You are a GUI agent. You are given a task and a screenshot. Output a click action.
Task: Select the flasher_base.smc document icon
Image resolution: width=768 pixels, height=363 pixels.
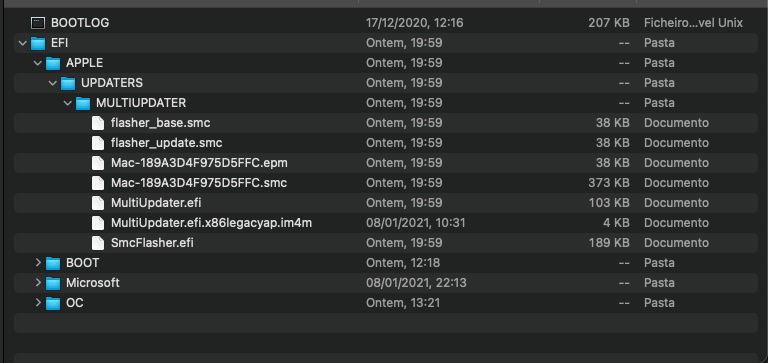pyautogui.click(x=98, y=123)
